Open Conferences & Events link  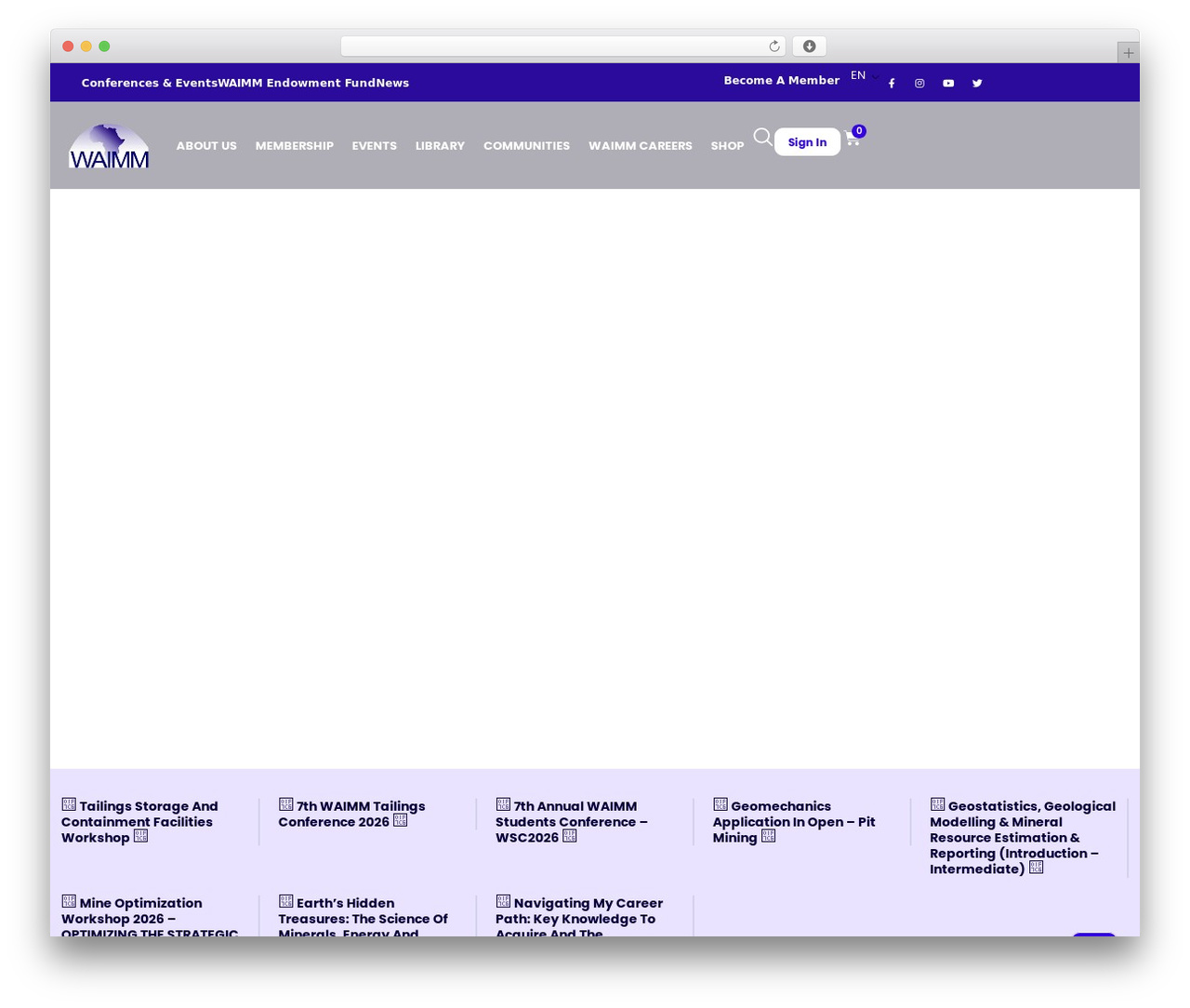[149, 83]
